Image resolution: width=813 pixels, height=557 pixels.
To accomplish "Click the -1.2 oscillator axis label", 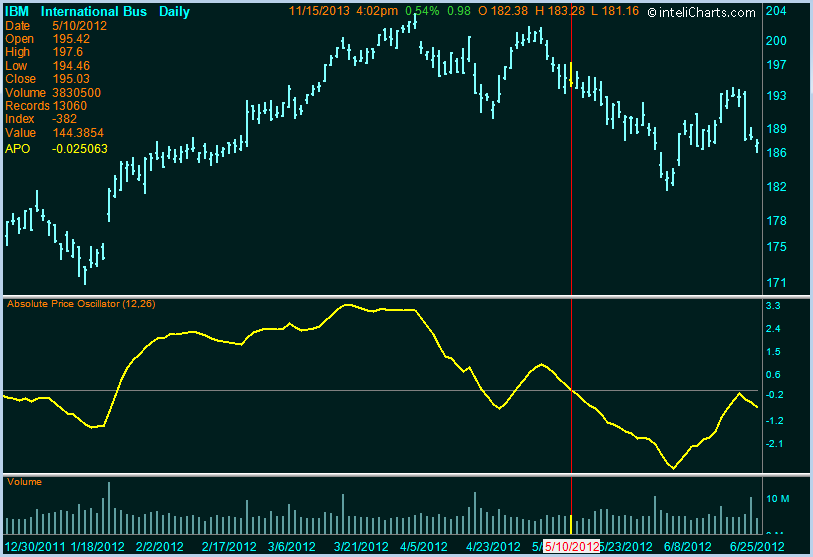I will 775,421.
